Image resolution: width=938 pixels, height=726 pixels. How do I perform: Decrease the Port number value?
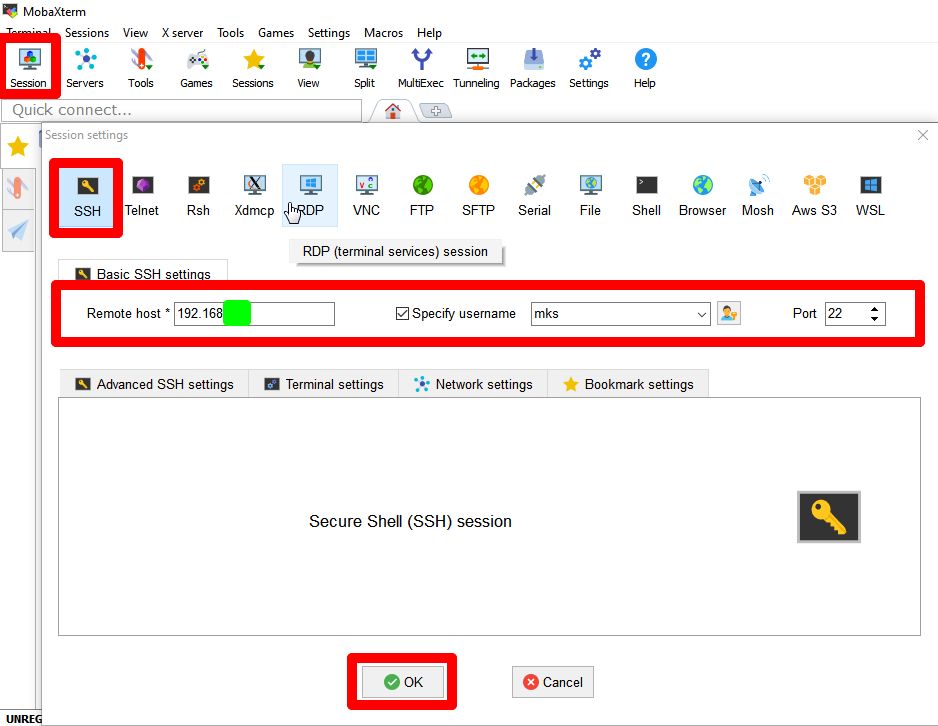[875, 319]
